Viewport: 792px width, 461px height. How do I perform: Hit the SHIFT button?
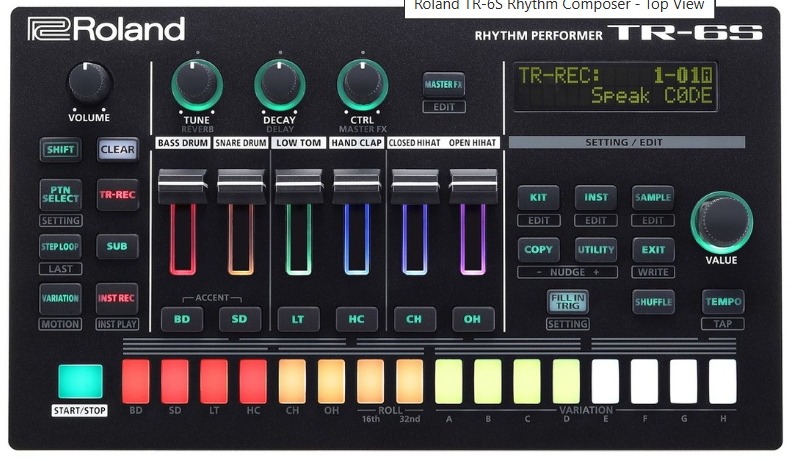pos(61,149)
